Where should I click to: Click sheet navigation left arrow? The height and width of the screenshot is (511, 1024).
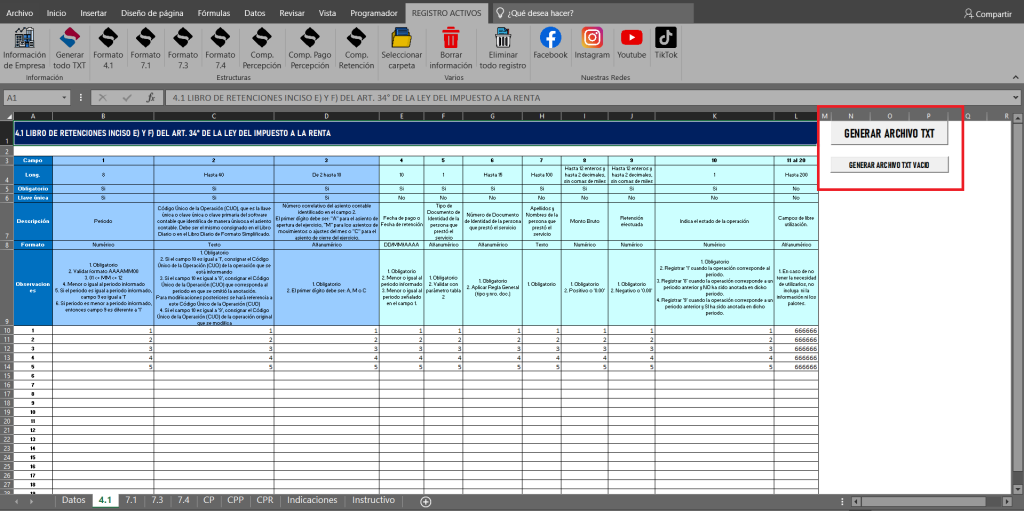(x=16, y=501)
